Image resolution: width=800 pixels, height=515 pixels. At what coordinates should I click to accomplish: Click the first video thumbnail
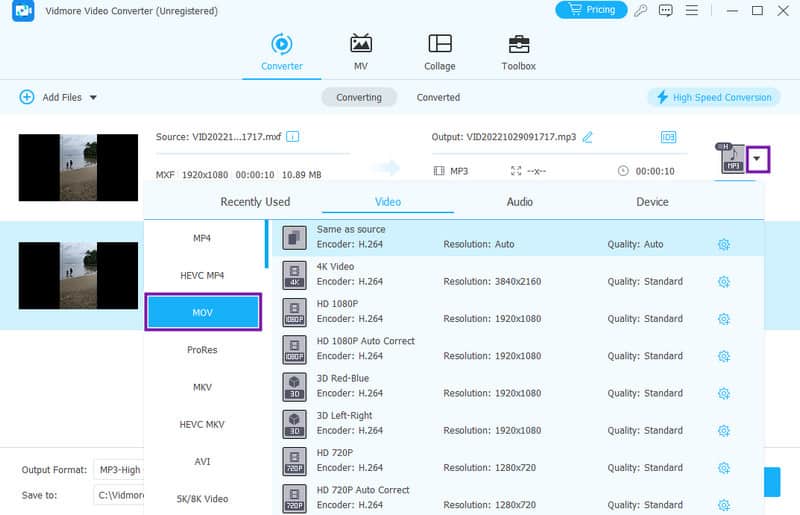pos(78,168)
